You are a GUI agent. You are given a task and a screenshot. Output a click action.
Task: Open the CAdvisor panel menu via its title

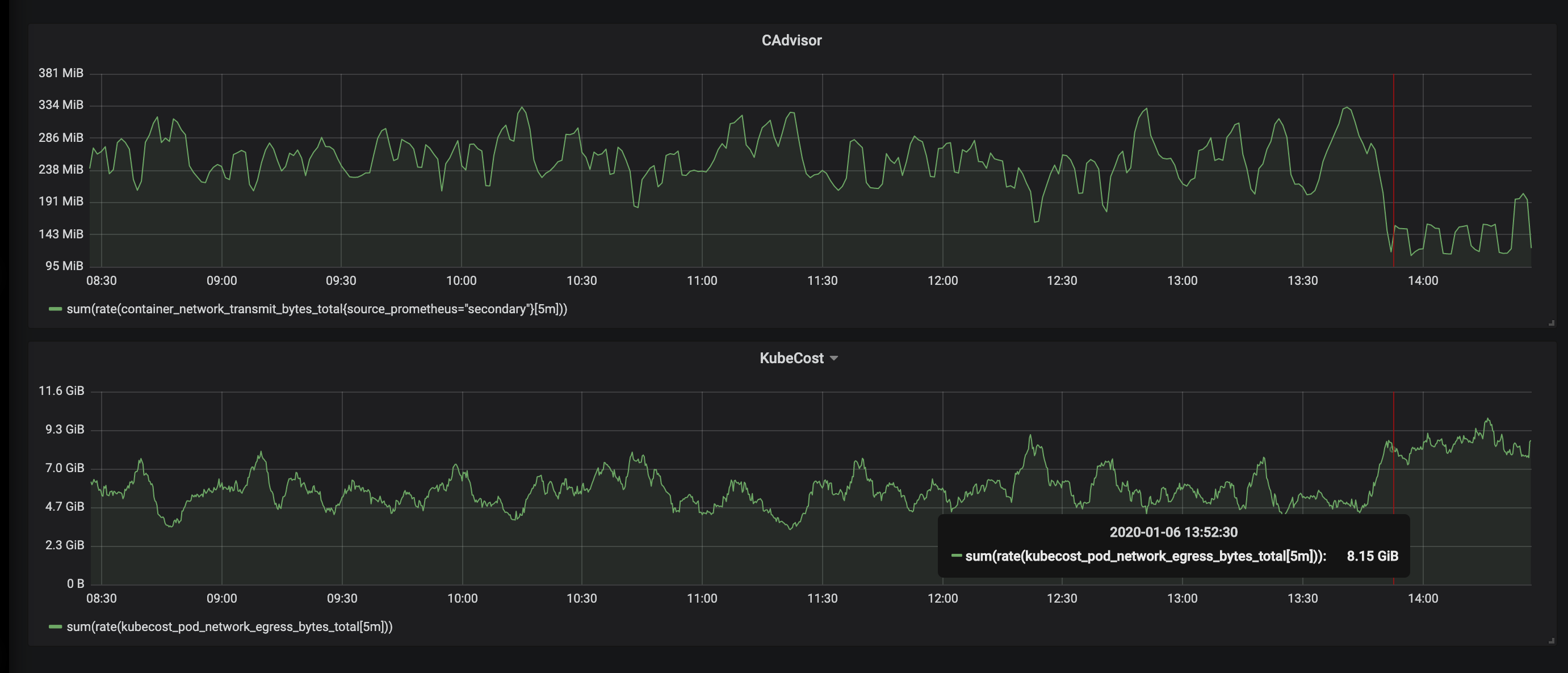pyautogui.click(x=791, y=40)
